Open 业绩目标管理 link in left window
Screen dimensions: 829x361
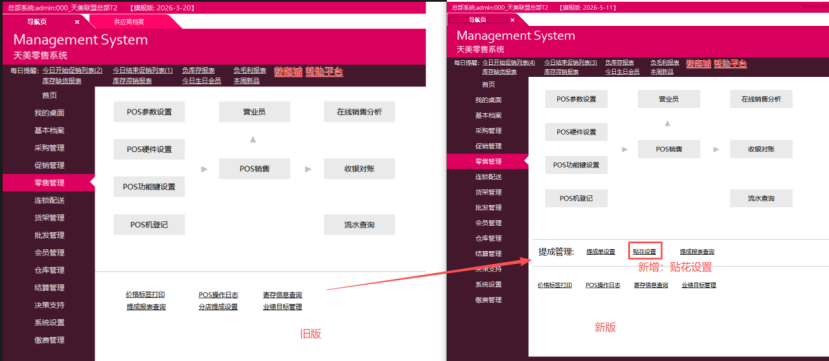[282, 307]
